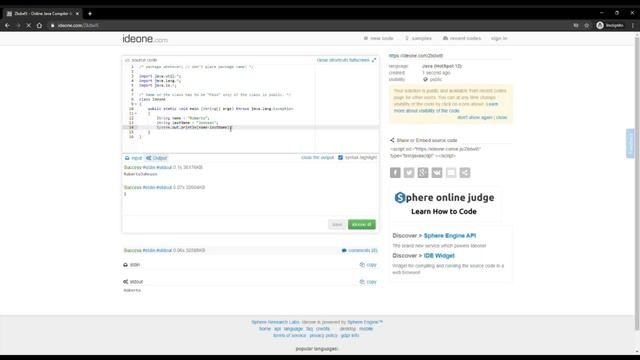
Task: Click sign in at the top
Action: click(499, 38)
